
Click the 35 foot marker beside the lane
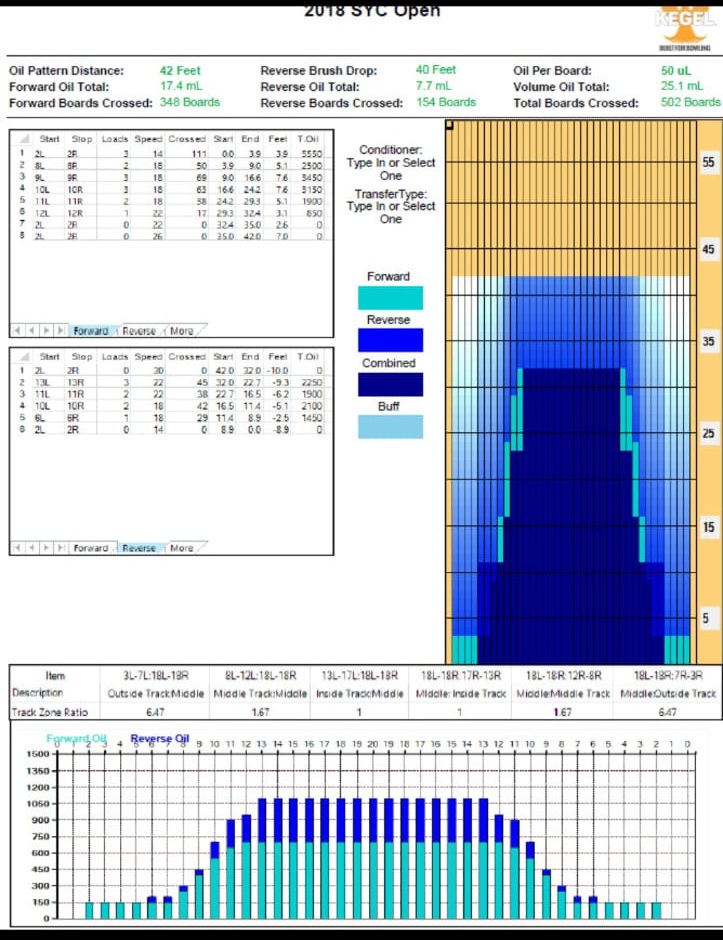click(708, 341)
